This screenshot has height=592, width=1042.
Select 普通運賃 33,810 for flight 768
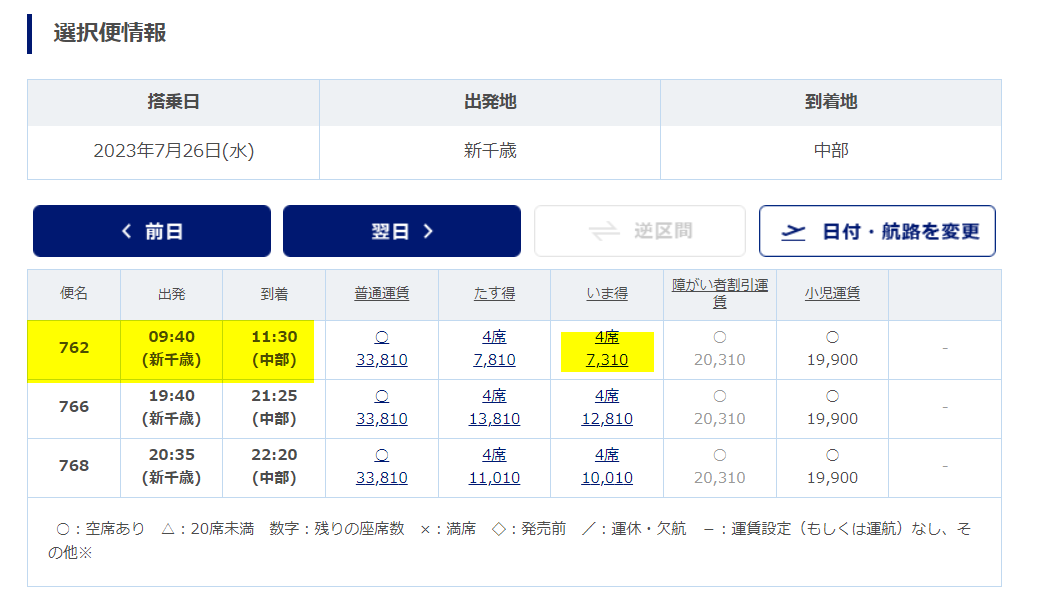click(381, 478)
